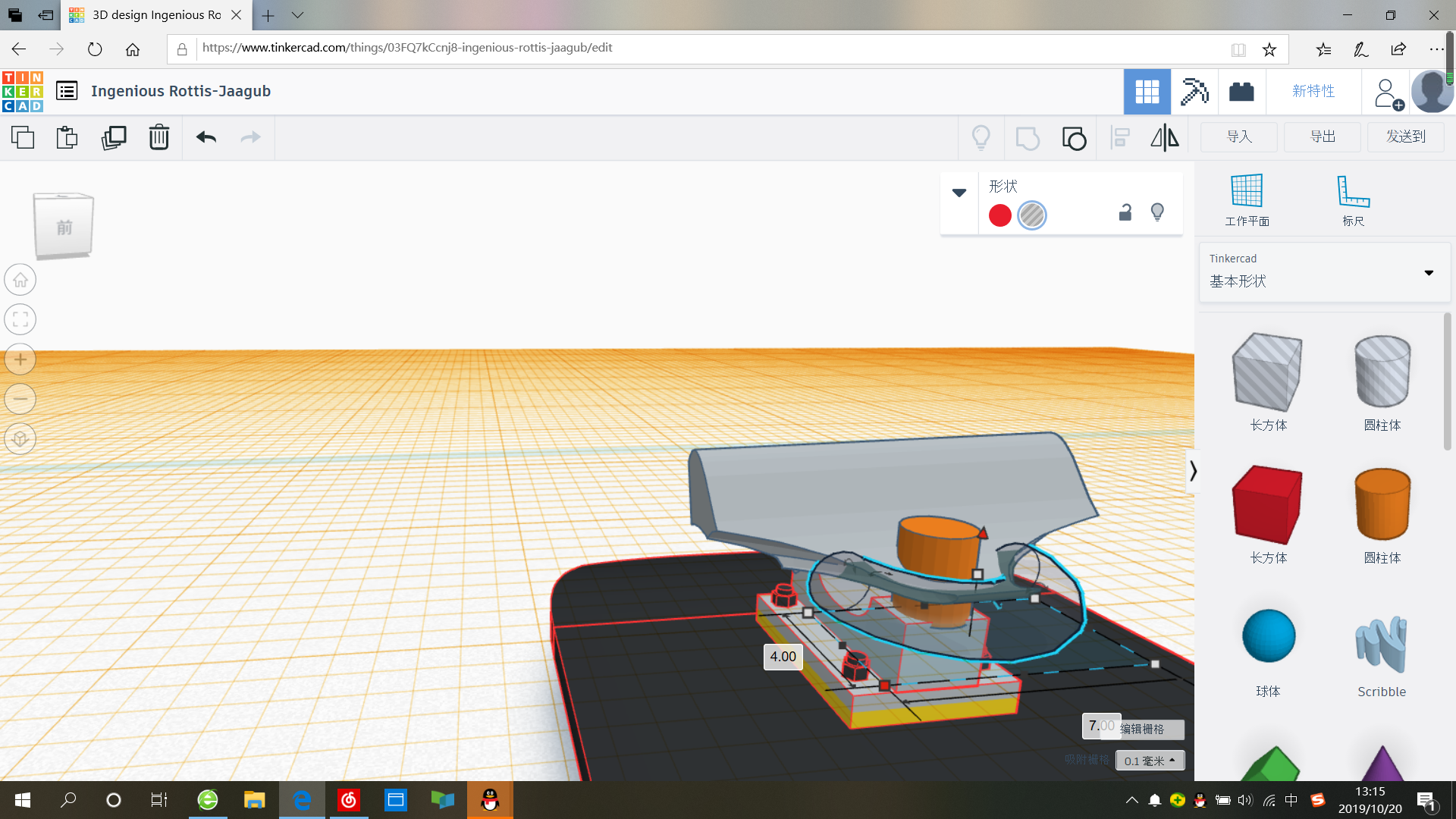Set shape to Hole mode
This screenshot has width=1456, height=819.
[1032, 215]
